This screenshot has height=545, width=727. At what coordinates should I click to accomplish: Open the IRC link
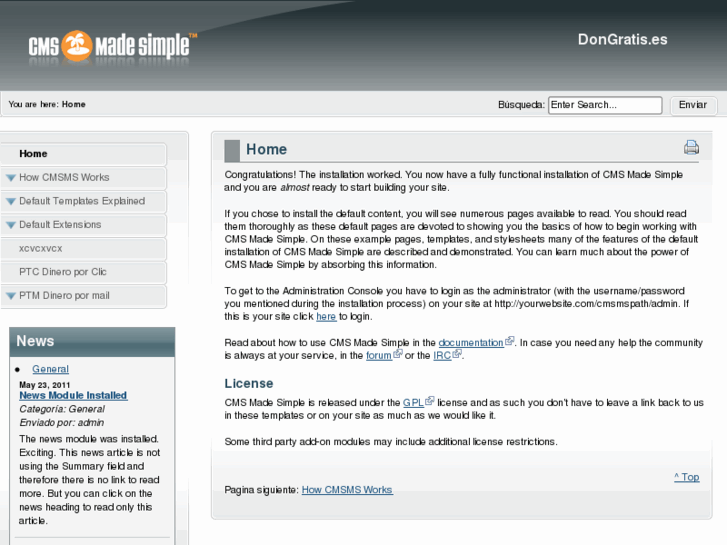click(442, 356)
